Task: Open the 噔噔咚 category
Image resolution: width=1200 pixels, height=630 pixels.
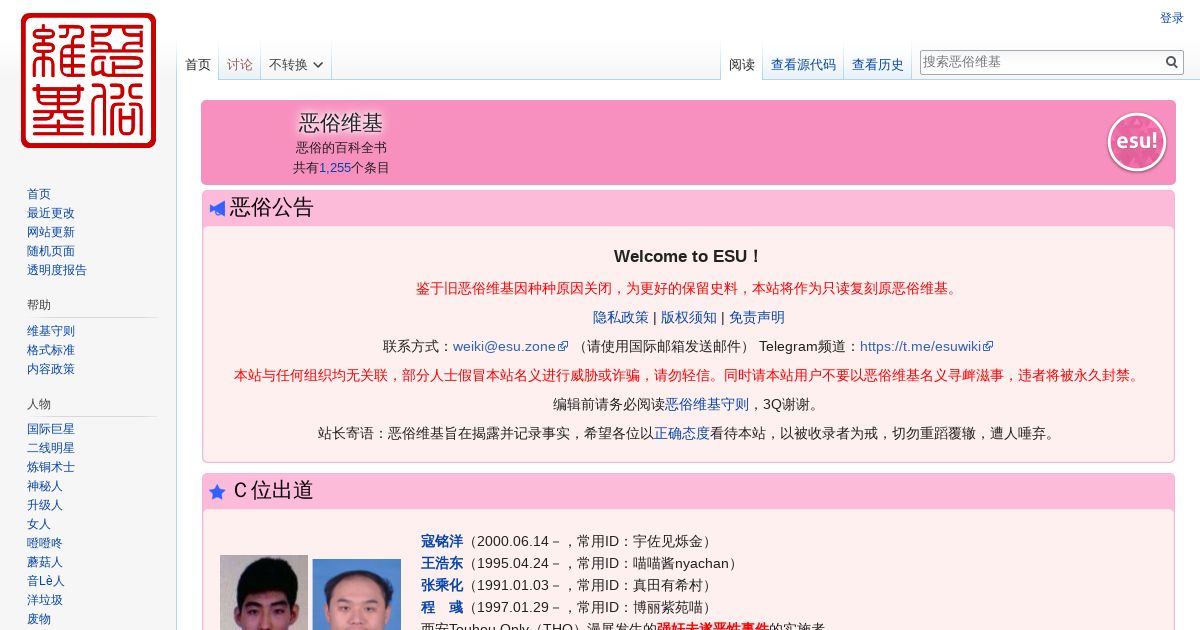Action: tap(45, 543)
